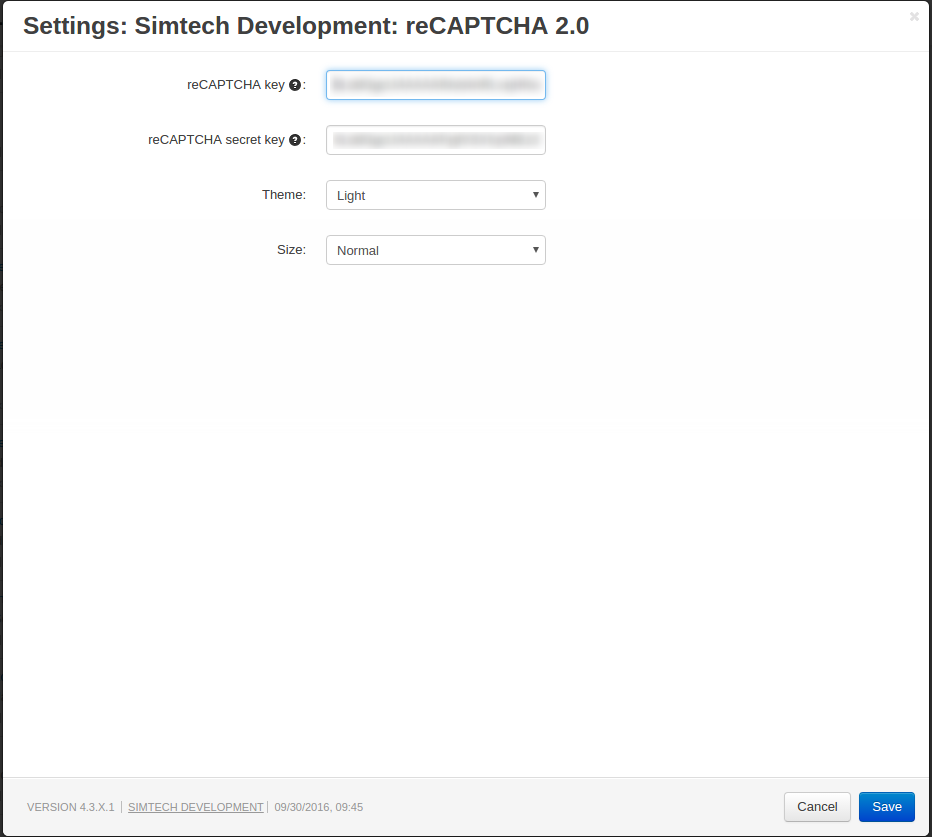Open the Simtech Development link

click(196, 807)
